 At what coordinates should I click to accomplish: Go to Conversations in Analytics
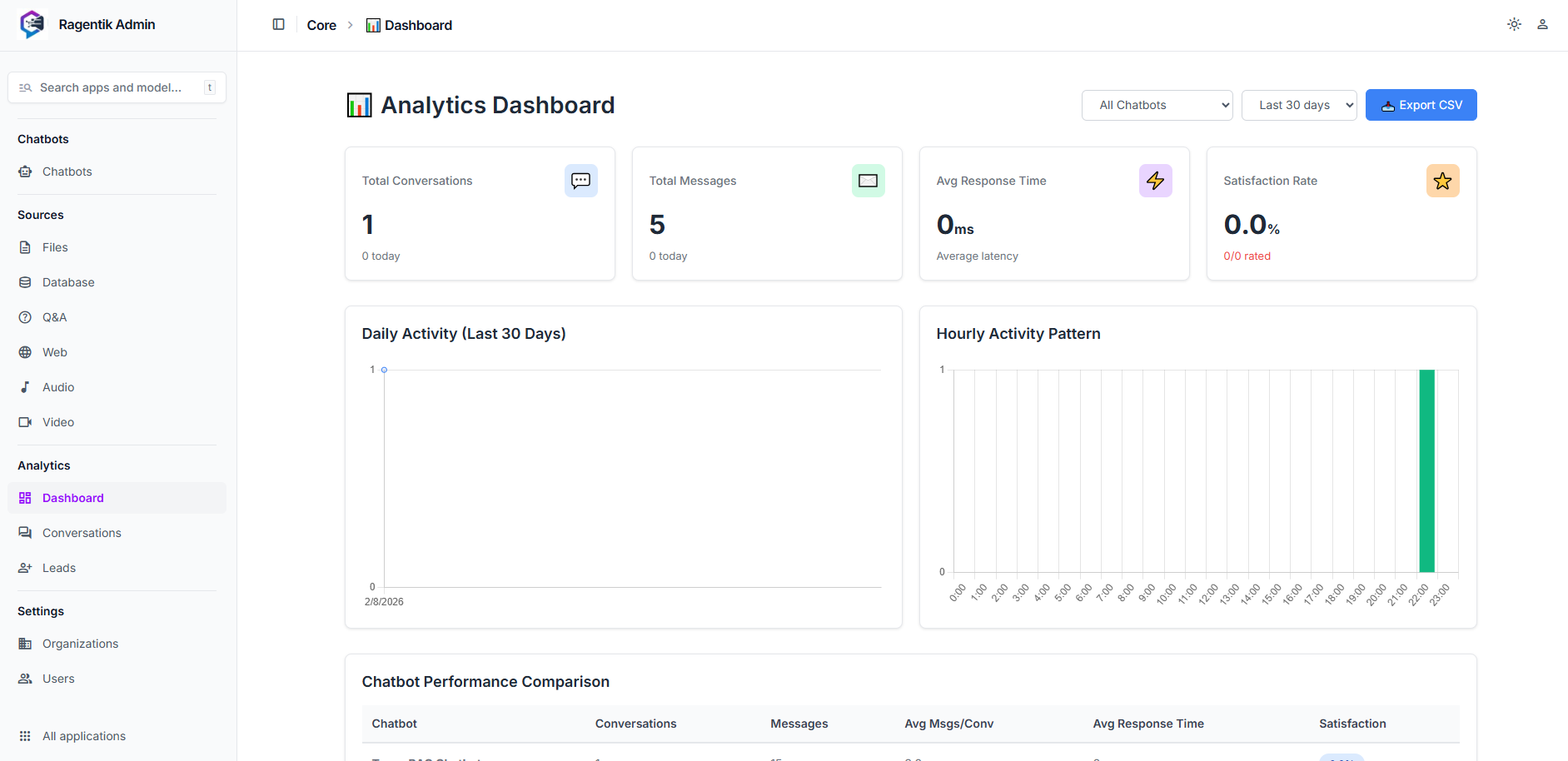tap(82, 533)
